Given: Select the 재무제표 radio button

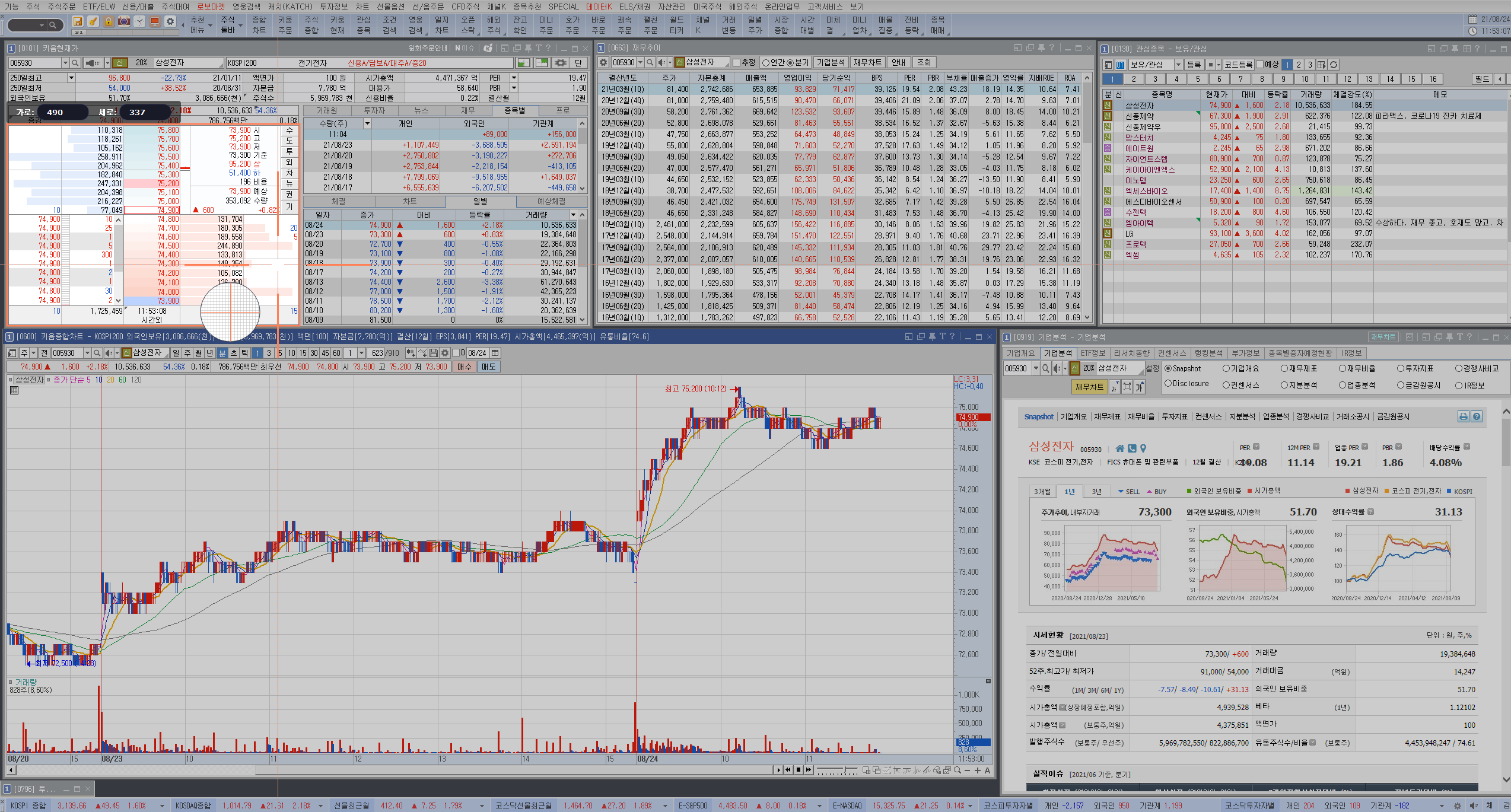Looking at the screenshot, I should click(1284, 368).
